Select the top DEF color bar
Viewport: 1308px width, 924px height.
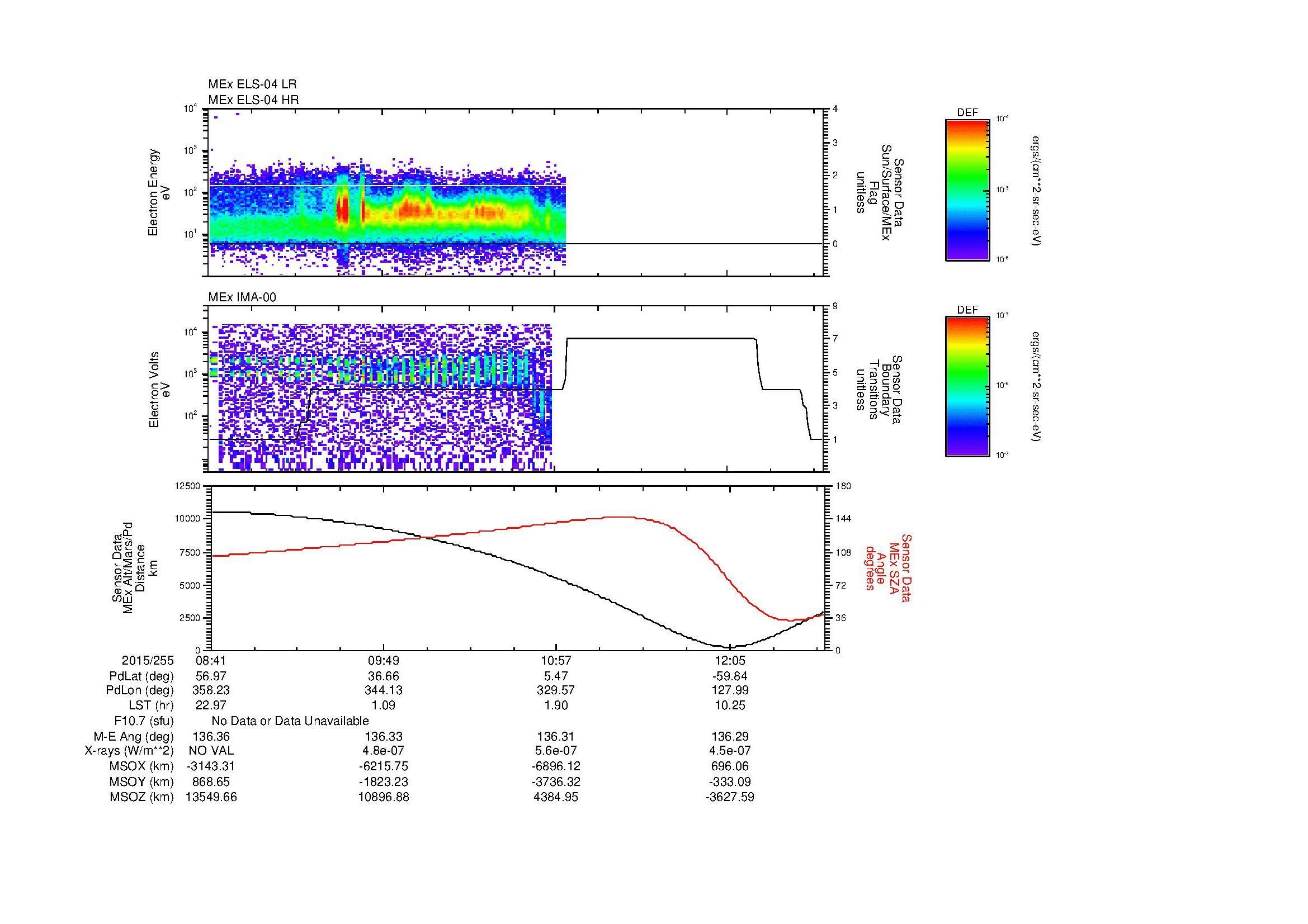[967, 189]
